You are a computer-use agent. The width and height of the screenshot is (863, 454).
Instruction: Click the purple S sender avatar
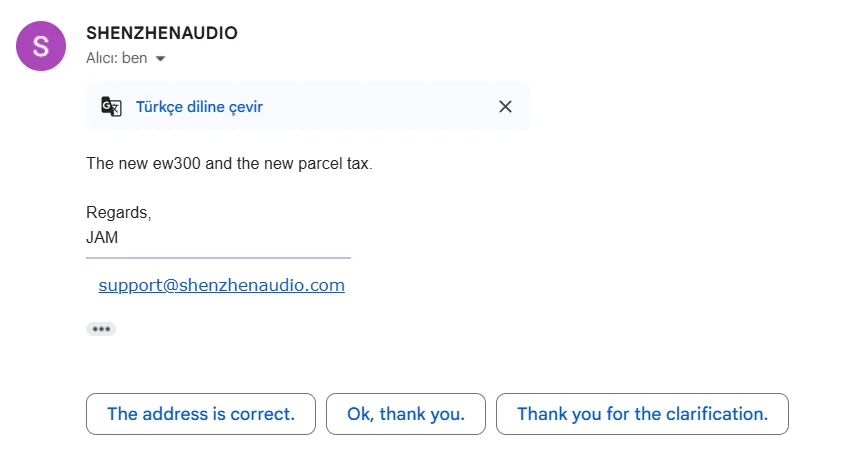tap(41, 45)
